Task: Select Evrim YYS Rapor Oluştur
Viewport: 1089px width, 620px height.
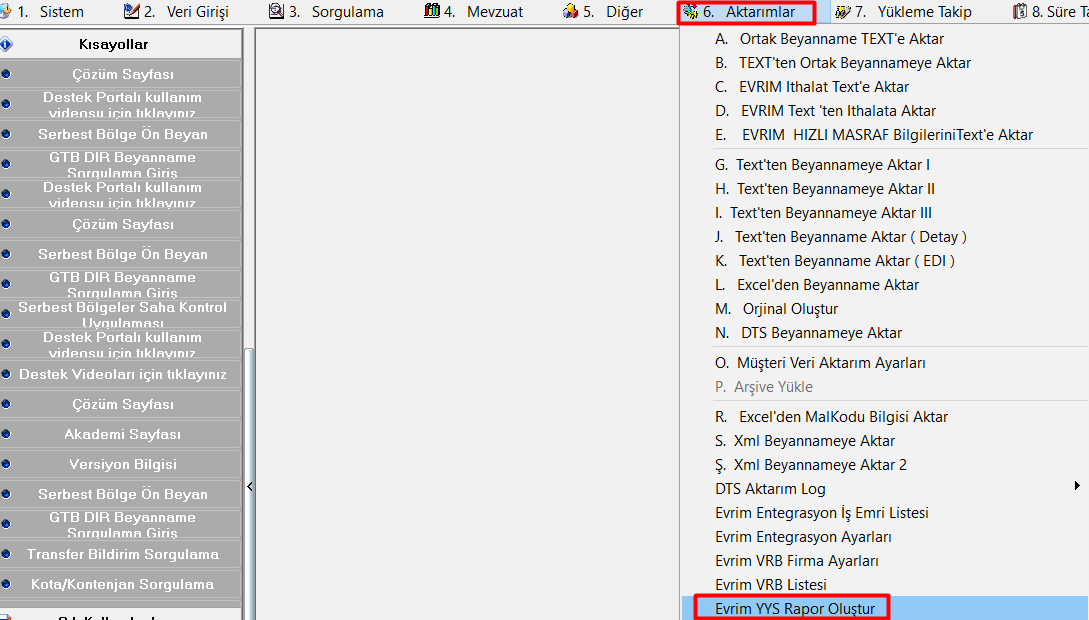Action: coord(795,608)
